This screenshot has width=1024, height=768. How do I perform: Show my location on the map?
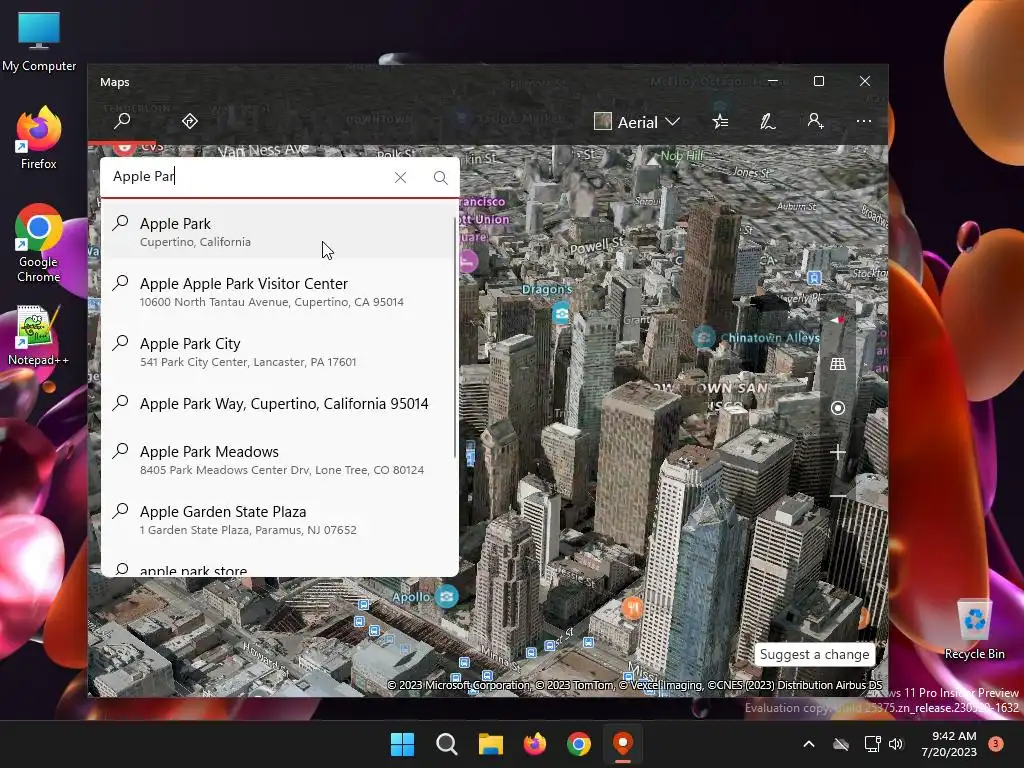(837, 408)
